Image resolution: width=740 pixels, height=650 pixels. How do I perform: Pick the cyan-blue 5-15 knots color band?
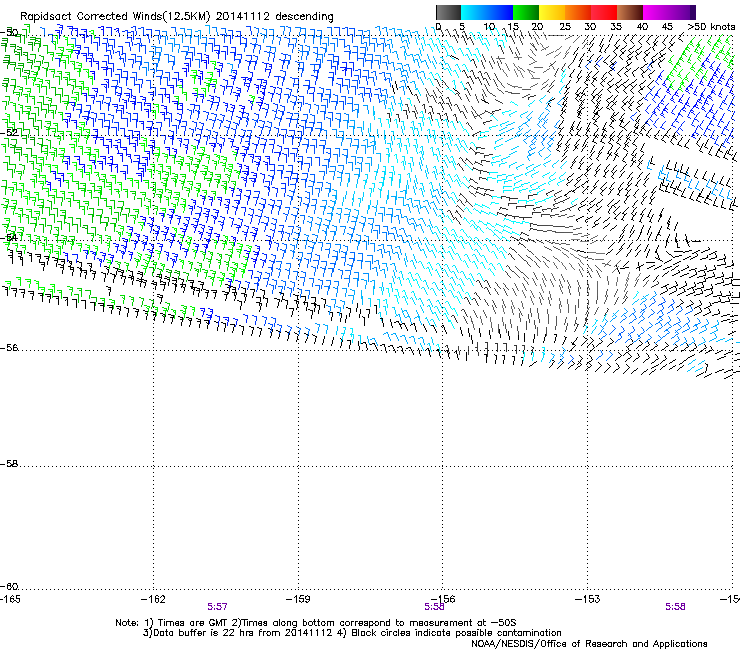[x=487, y=12]
